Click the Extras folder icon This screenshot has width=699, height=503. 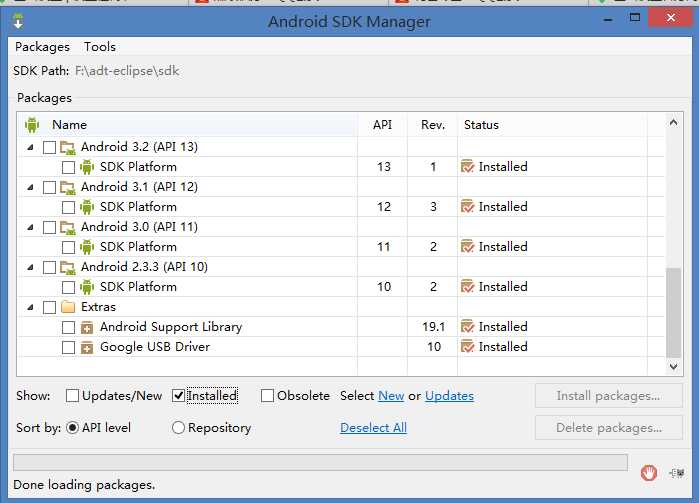68,307
